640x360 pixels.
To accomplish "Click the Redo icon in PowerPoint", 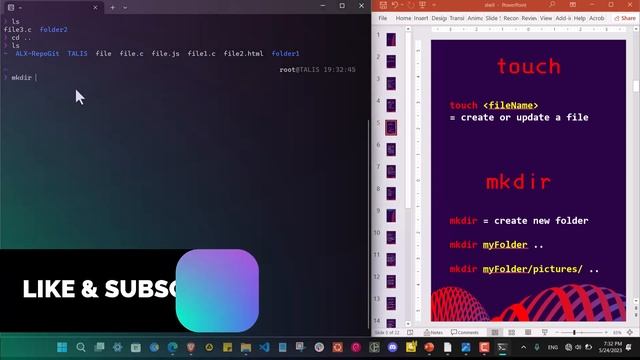I will pyautogui.click(x=411, y=5).
